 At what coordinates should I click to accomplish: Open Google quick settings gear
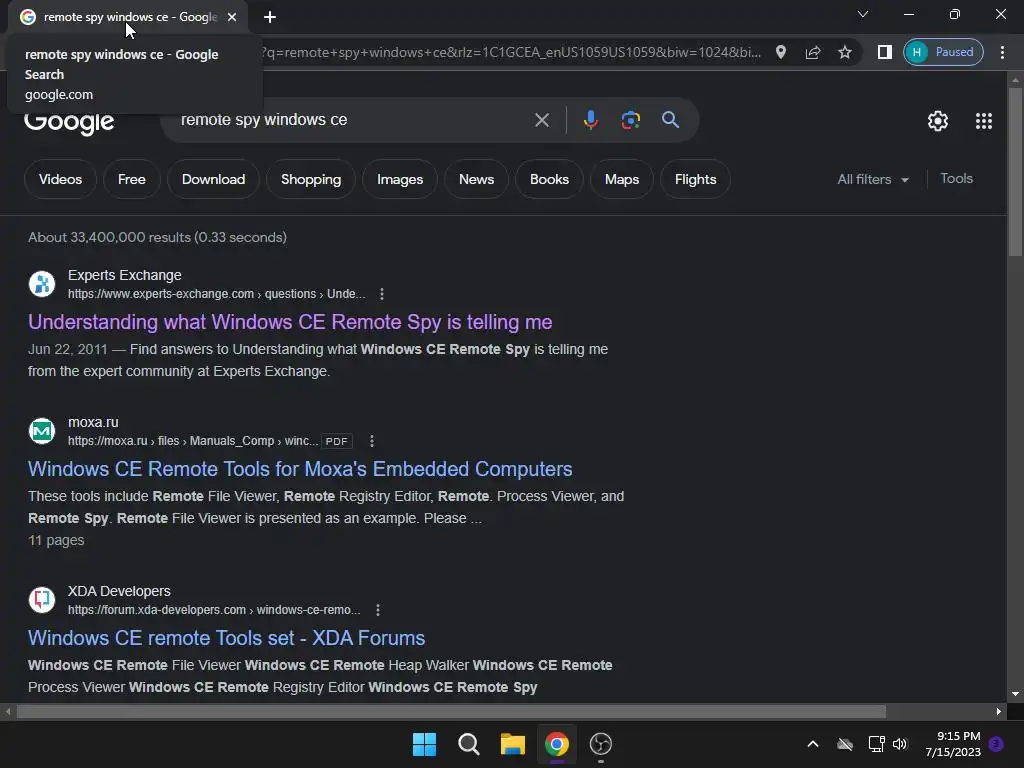pyautogui.click(x=938, y=121)
